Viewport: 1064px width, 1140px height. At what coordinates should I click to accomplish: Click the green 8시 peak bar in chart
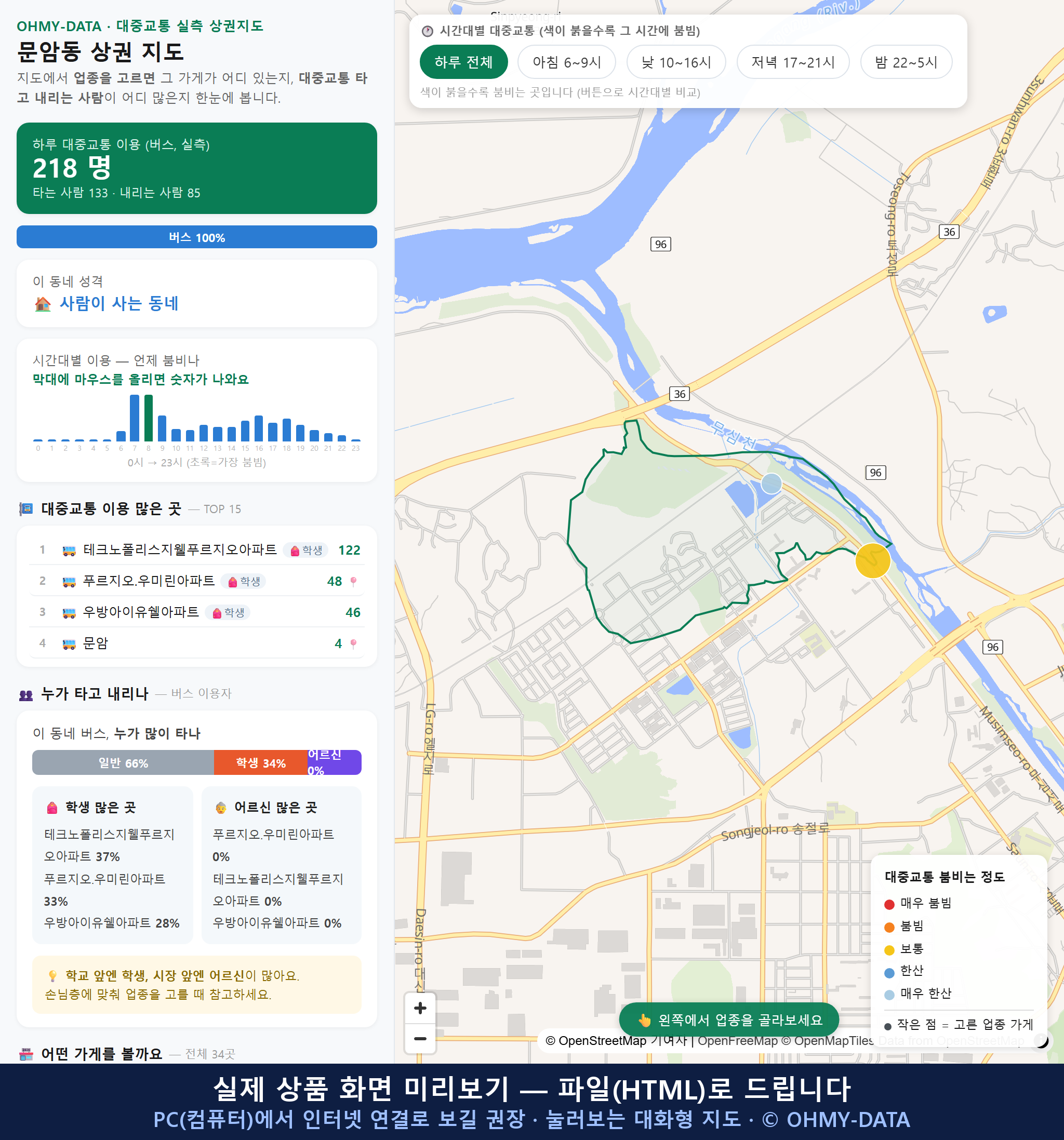pos(149,418)
